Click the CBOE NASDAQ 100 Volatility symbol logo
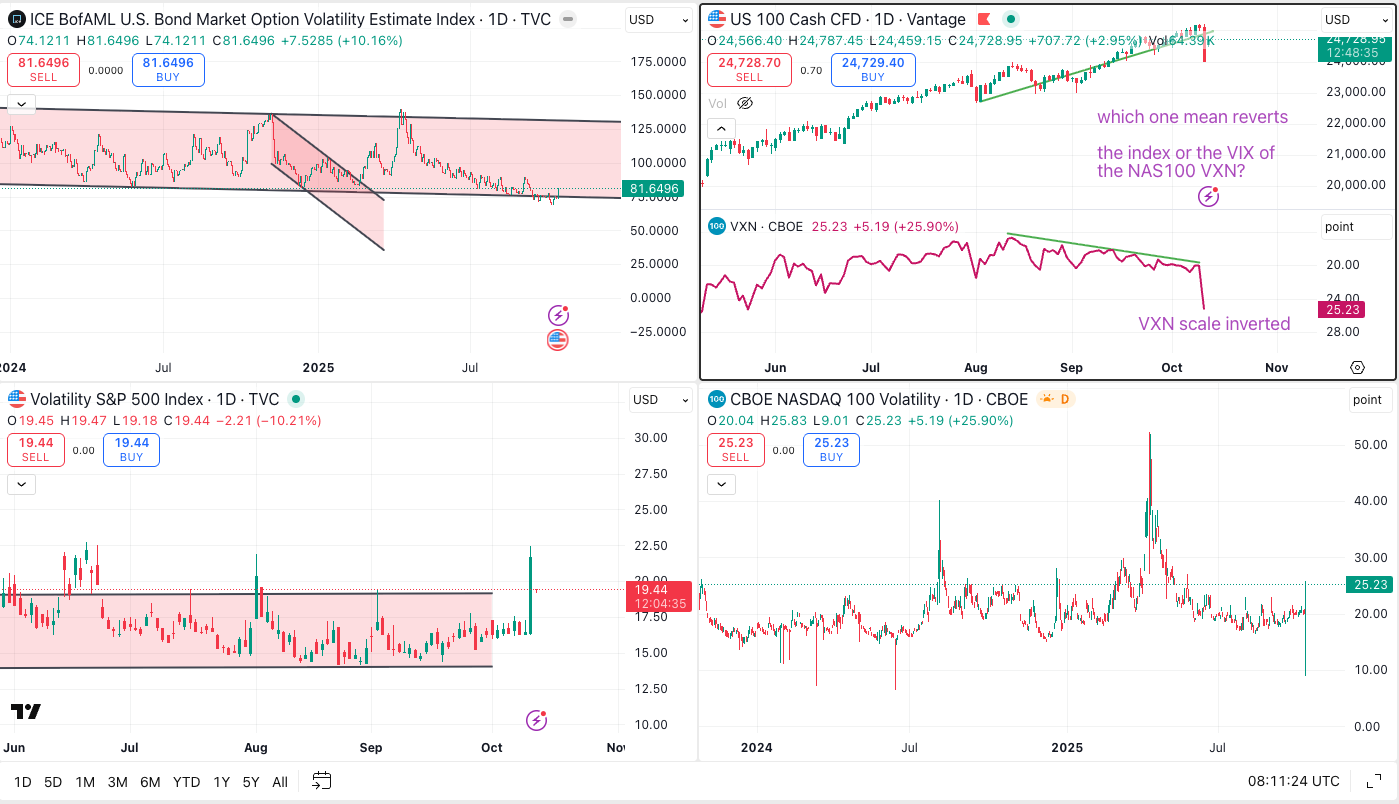The height and width of the screenshot is (804, 1399). tap(716, 399)
